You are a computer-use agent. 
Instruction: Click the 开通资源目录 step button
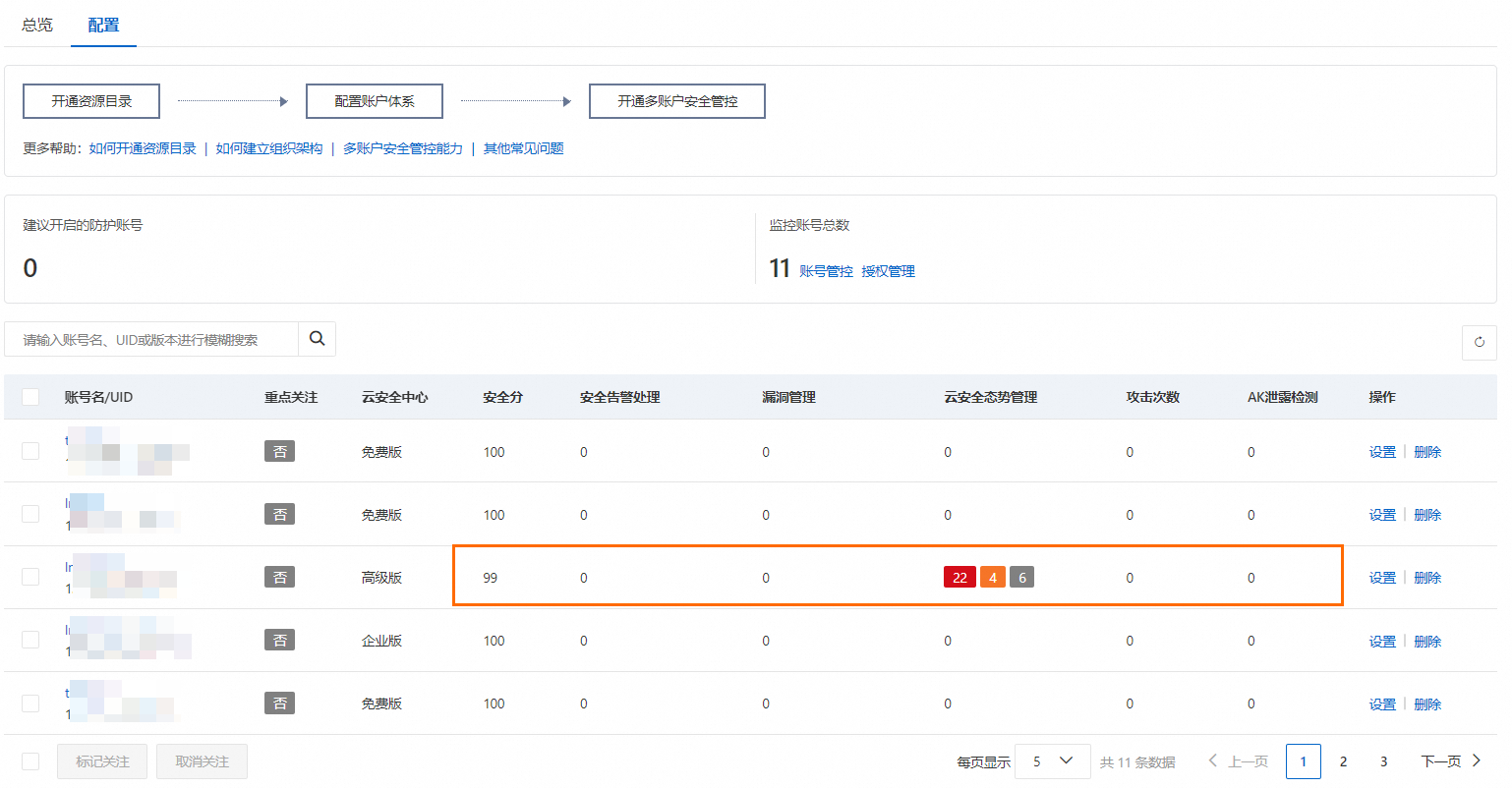(91, 101)
